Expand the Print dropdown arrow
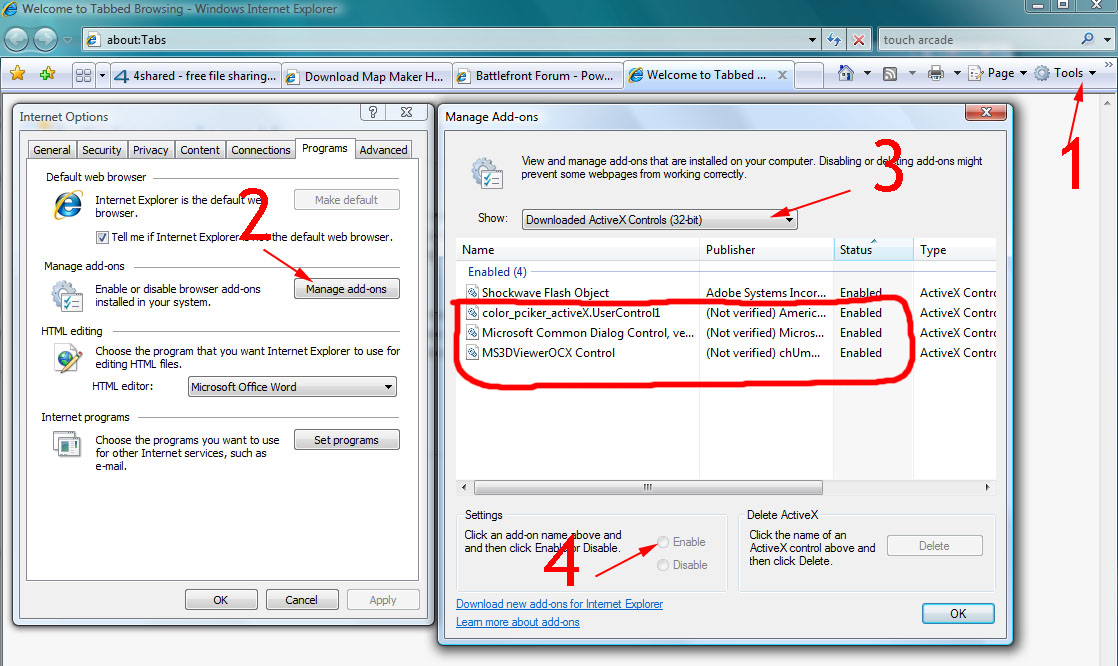The image size is (1118, 666). point(957,73)
